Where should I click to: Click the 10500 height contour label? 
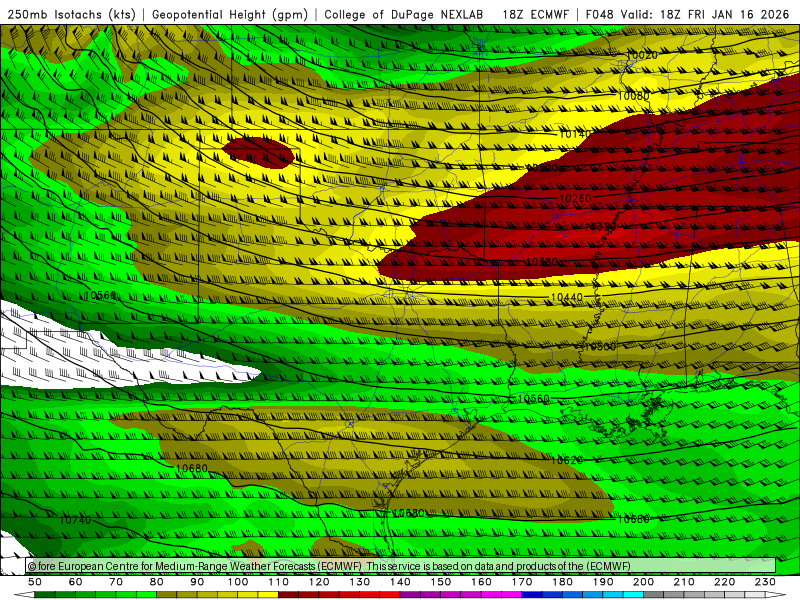601,347
